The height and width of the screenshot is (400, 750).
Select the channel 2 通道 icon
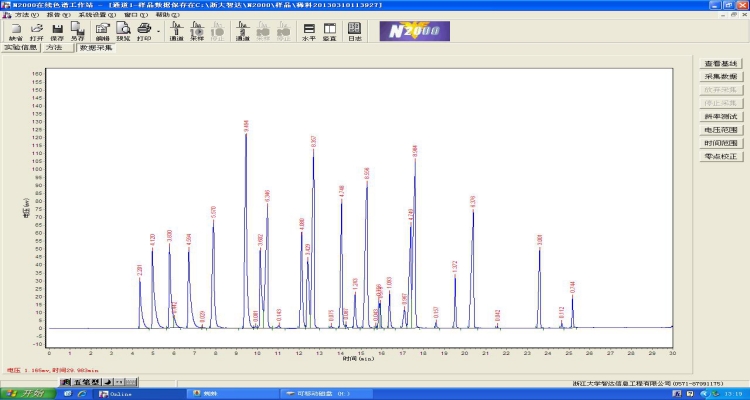(243, 31)
